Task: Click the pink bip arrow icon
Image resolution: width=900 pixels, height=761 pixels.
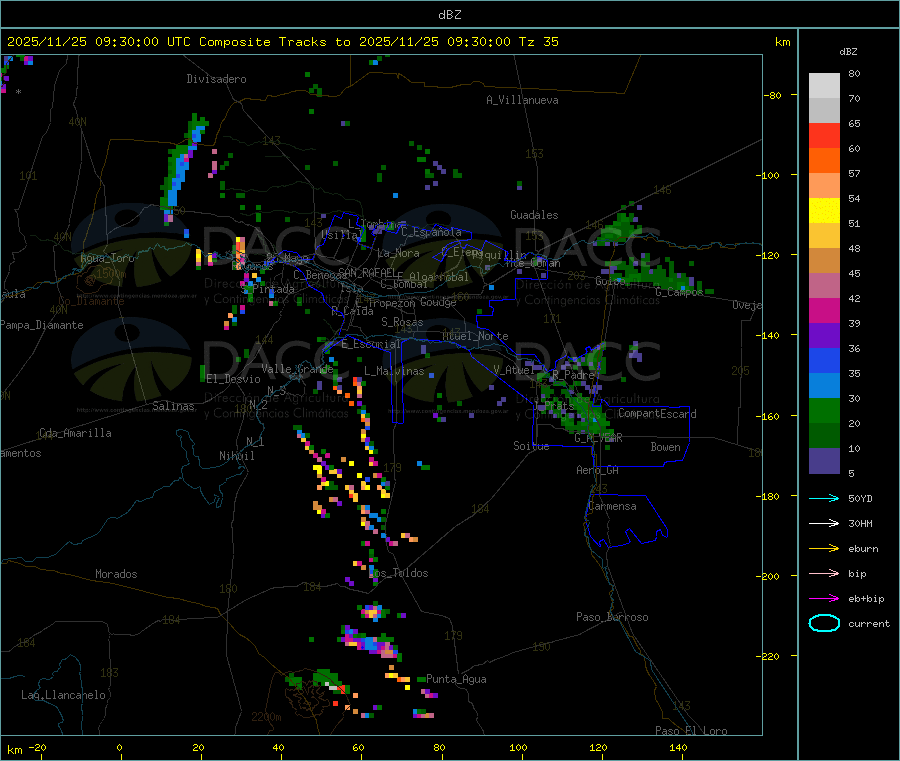Action: (x=824, y=573)
